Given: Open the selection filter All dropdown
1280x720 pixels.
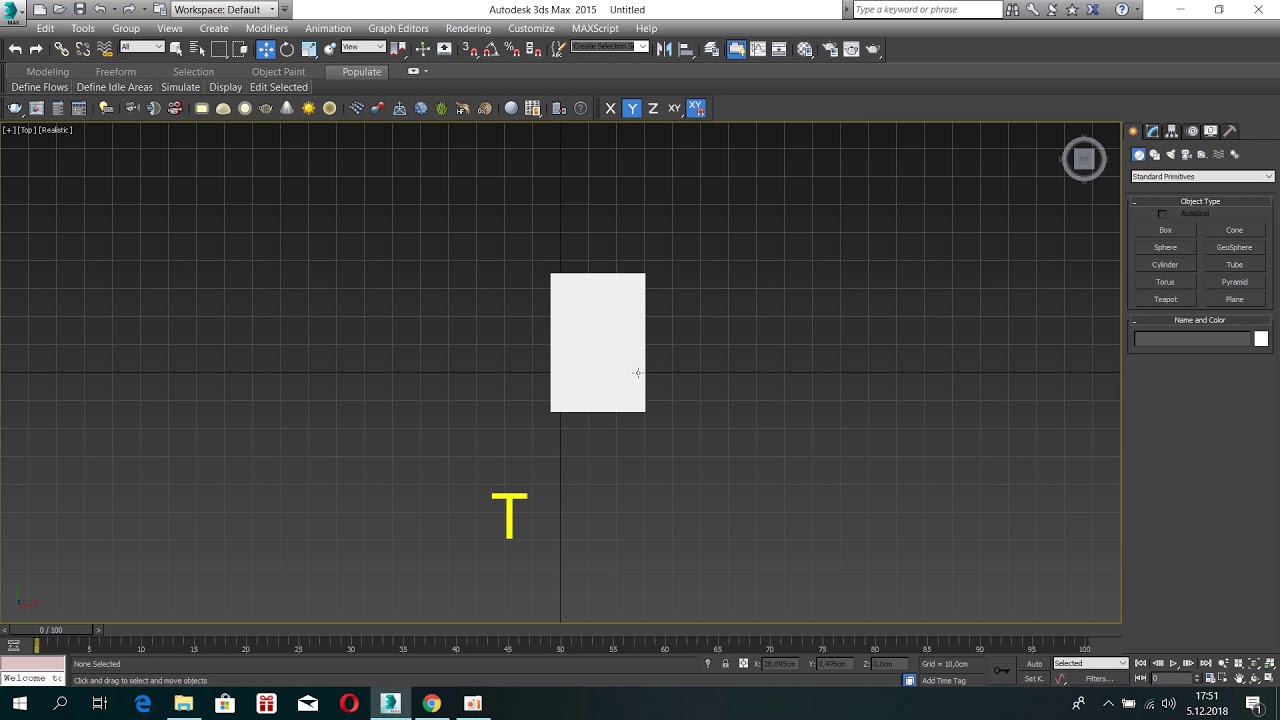Looking at the screenshot, I should (141, 47).
